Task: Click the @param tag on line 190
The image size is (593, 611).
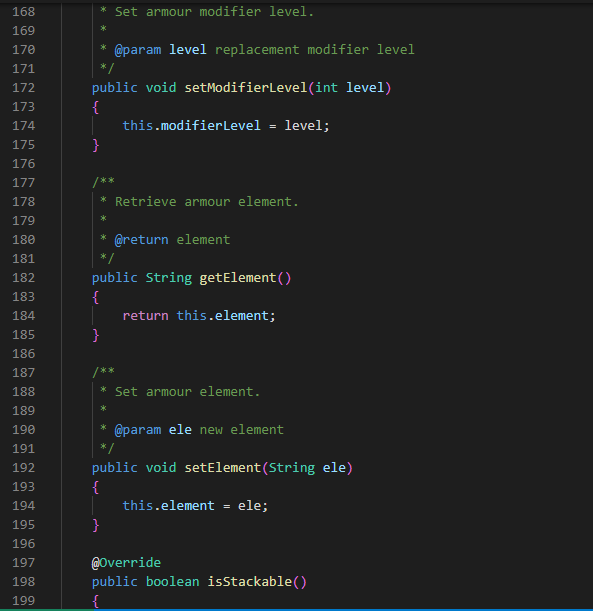Action: tap(138, 430)
